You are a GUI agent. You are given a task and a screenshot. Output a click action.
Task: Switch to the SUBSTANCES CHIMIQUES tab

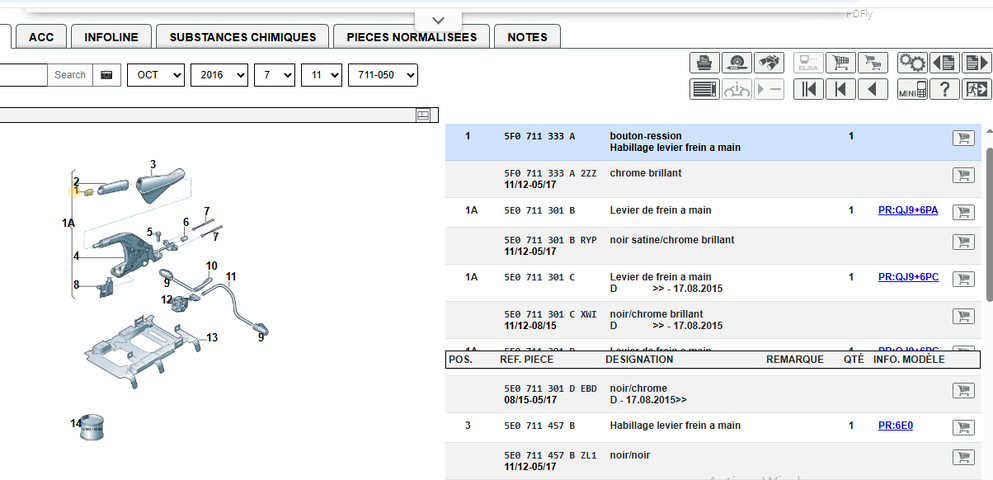(x=243, y=37)
